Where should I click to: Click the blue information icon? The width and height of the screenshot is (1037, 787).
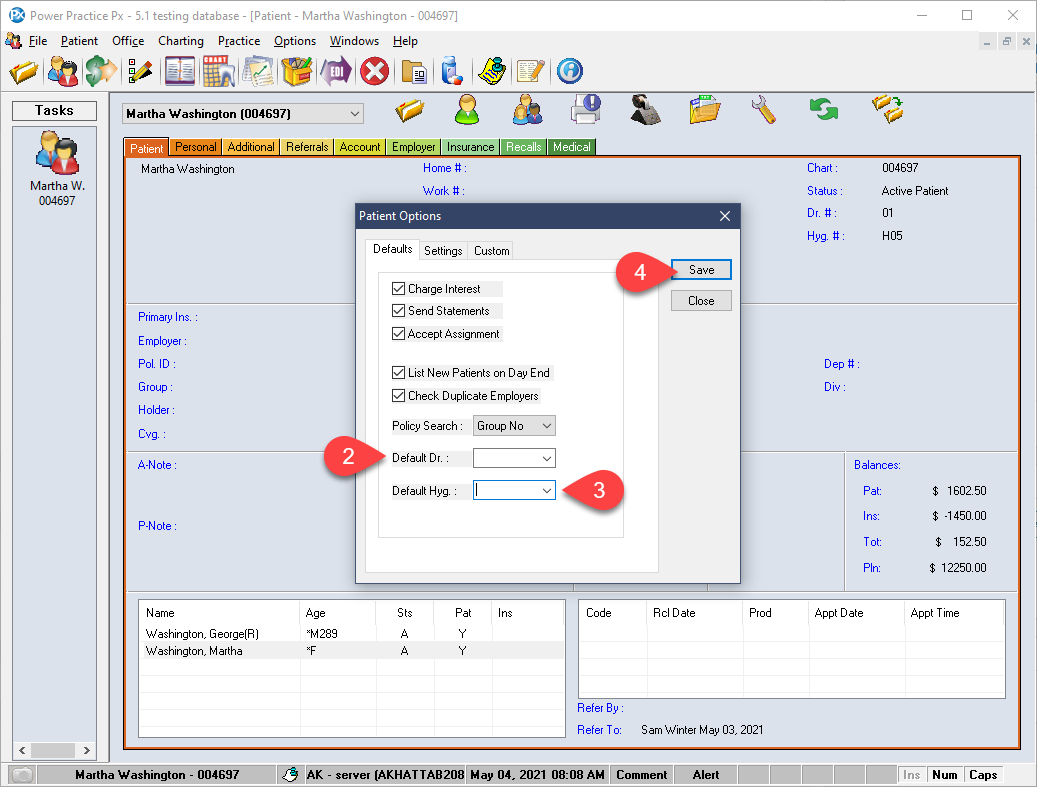pyautogui.click(x=569, y=71)
